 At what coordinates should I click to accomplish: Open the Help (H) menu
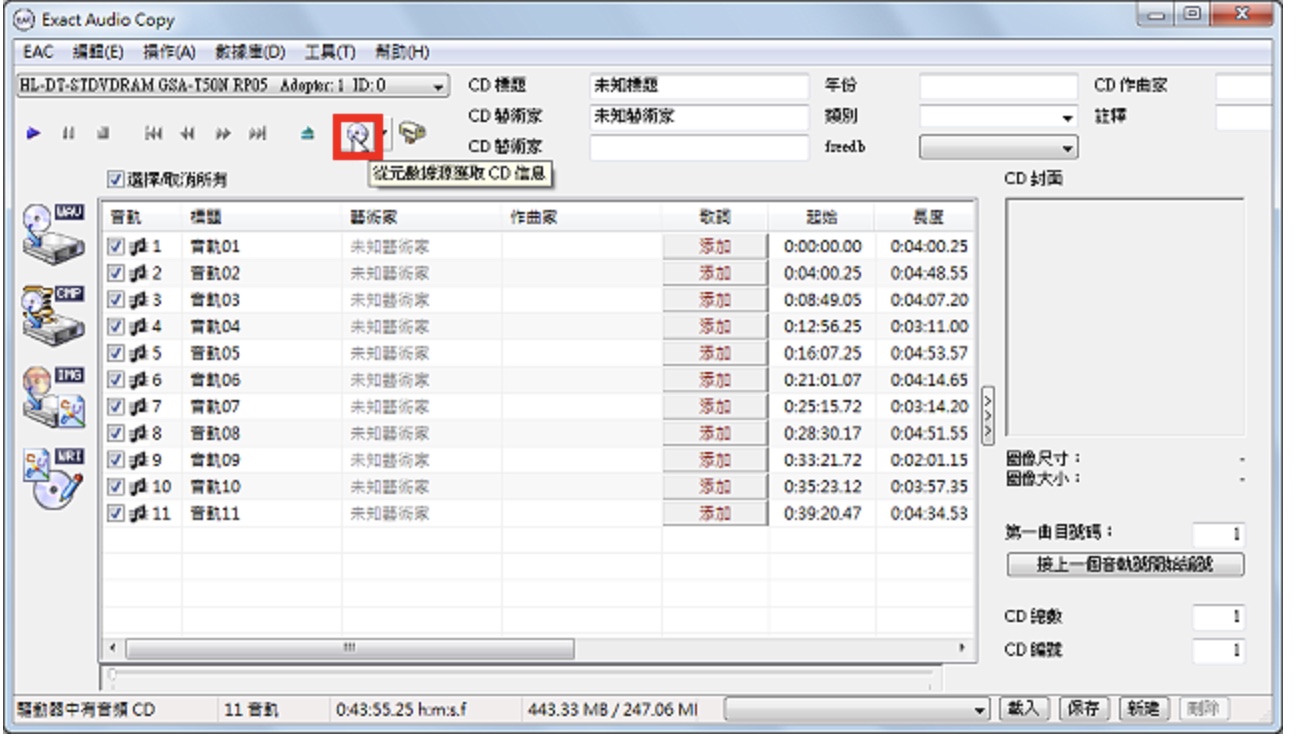click(402, 52)
